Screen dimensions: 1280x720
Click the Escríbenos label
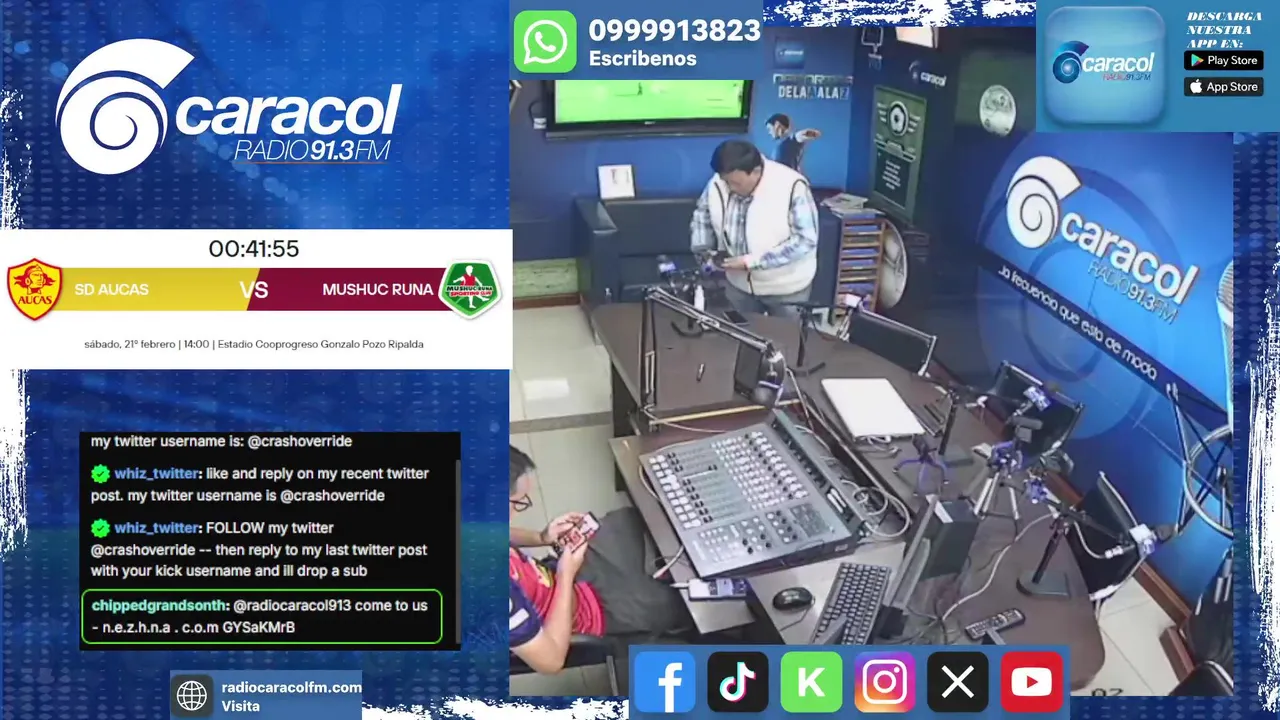642,59
